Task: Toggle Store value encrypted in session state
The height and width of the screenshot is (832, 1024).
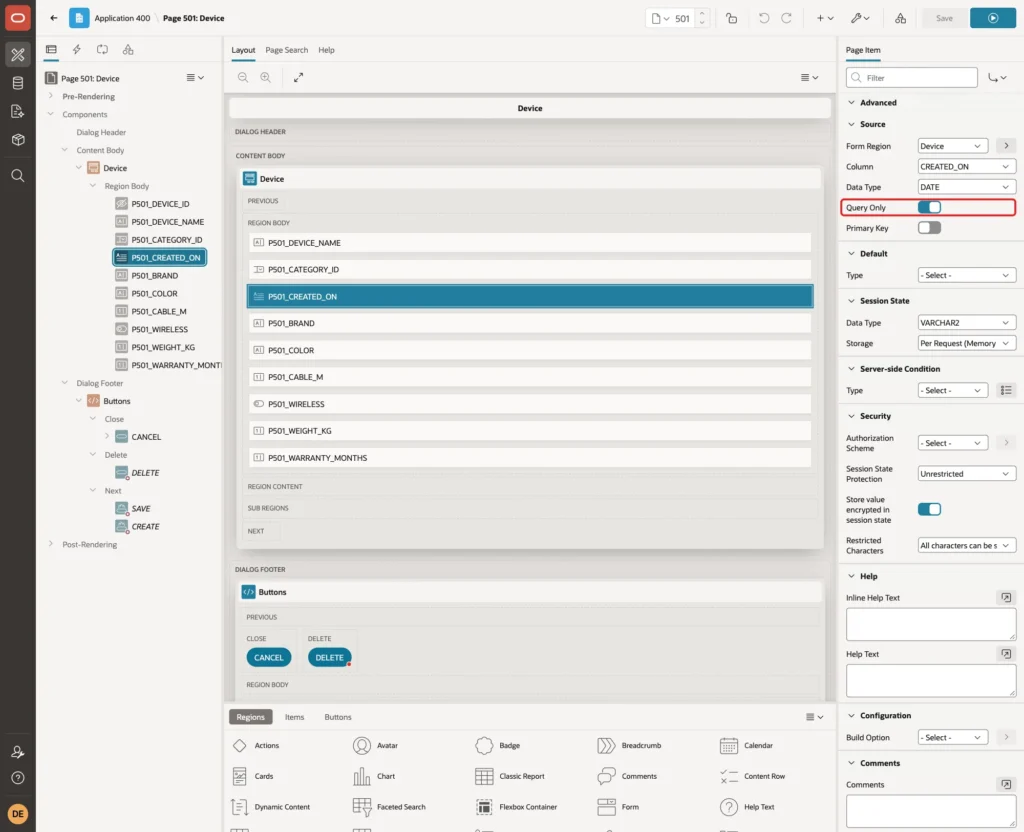Action: [x=929, y=509]
